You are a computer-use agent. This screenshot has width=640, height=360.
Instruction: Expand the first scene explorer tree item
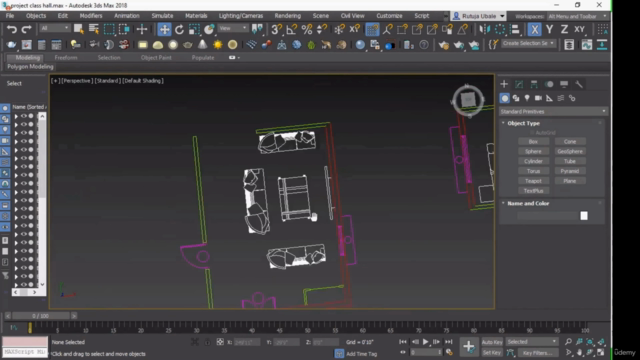[16, 116]
